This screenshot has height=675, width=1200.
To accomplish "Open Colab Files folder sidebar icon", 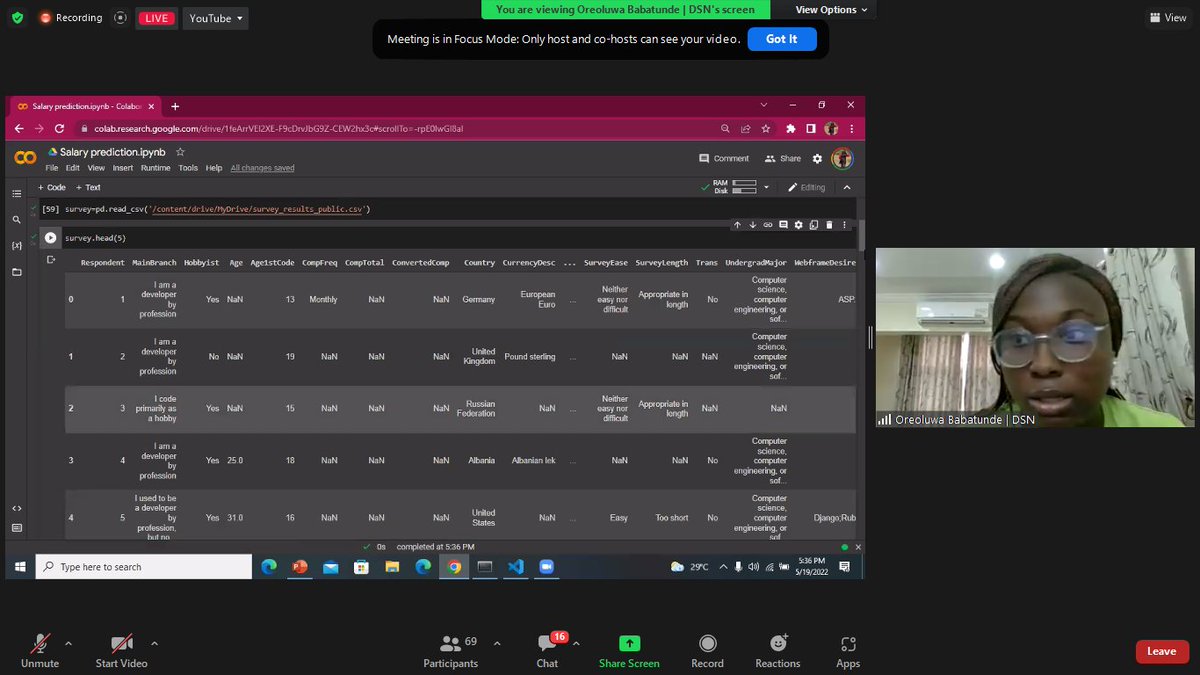I will 16,272.
